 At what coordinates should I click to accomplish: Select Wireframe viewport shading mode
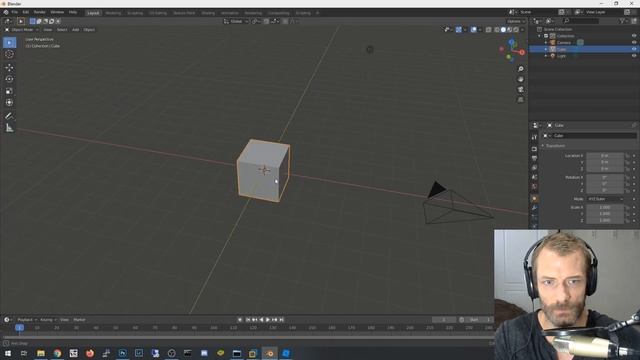click(497, 29)
